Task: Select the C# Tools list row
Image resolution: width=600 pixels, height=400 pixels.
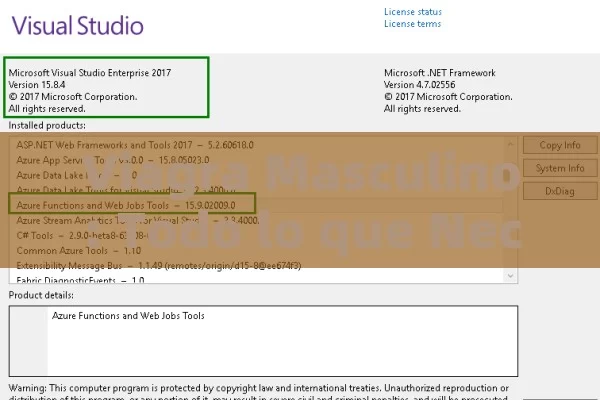Action: (256, 235)
